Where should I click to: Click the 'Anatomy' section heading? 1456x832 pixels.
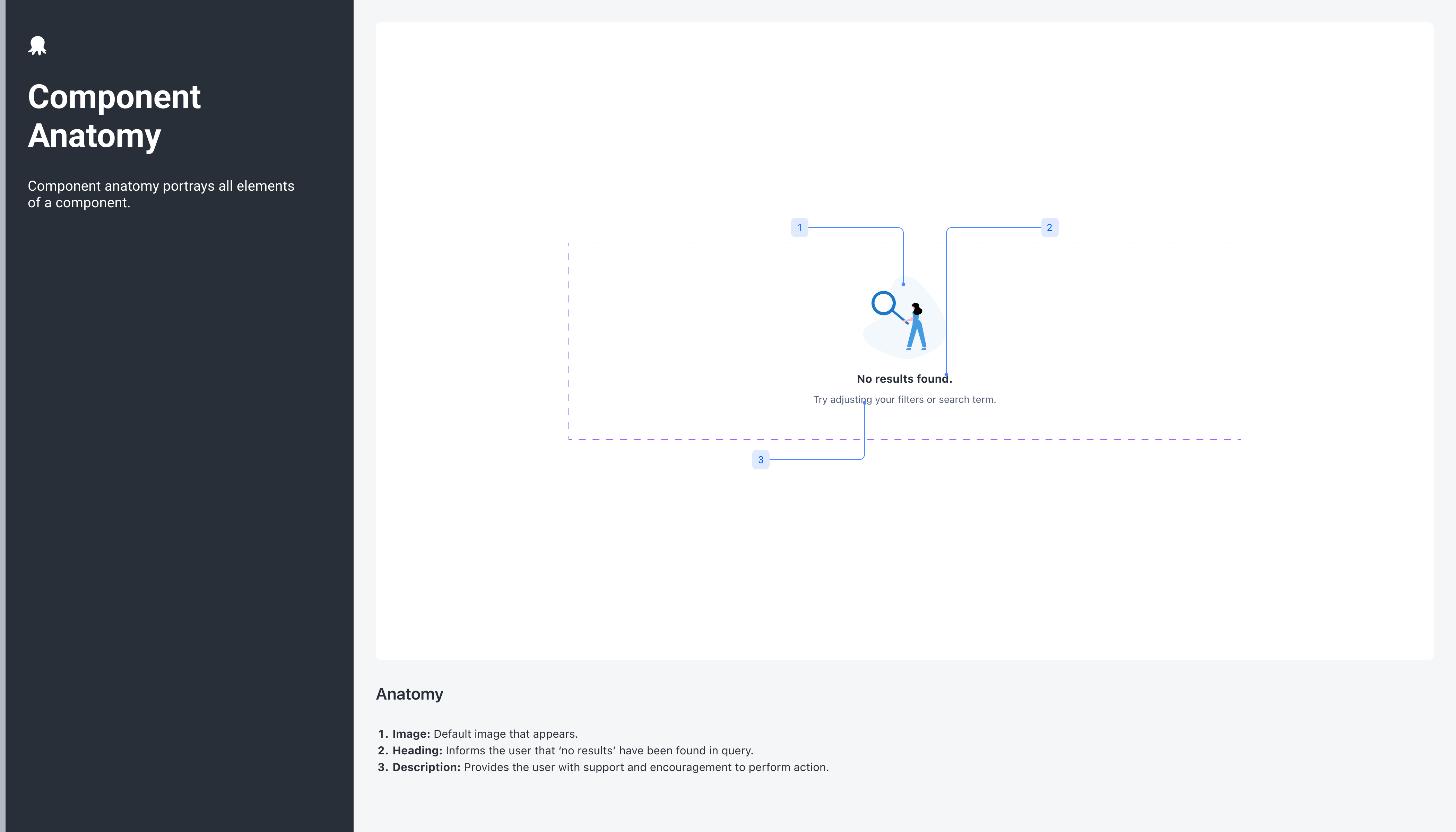coord(409,694)
